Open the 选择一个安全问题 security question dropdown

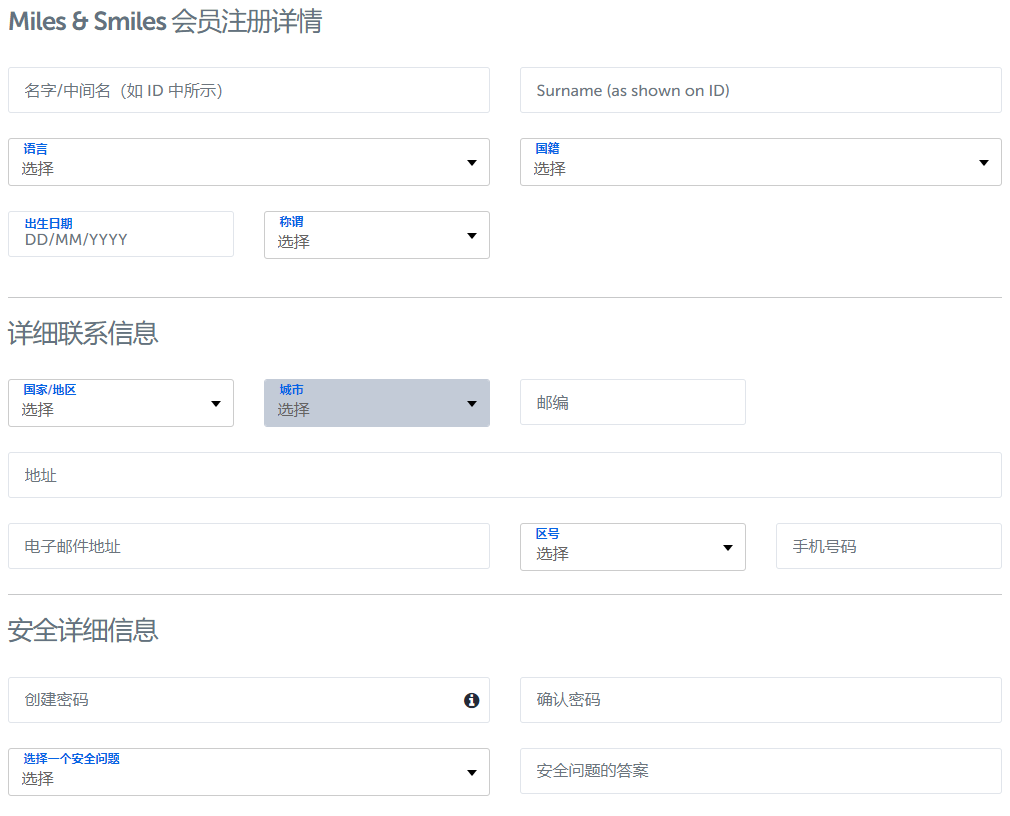click(x=248, y=772)
